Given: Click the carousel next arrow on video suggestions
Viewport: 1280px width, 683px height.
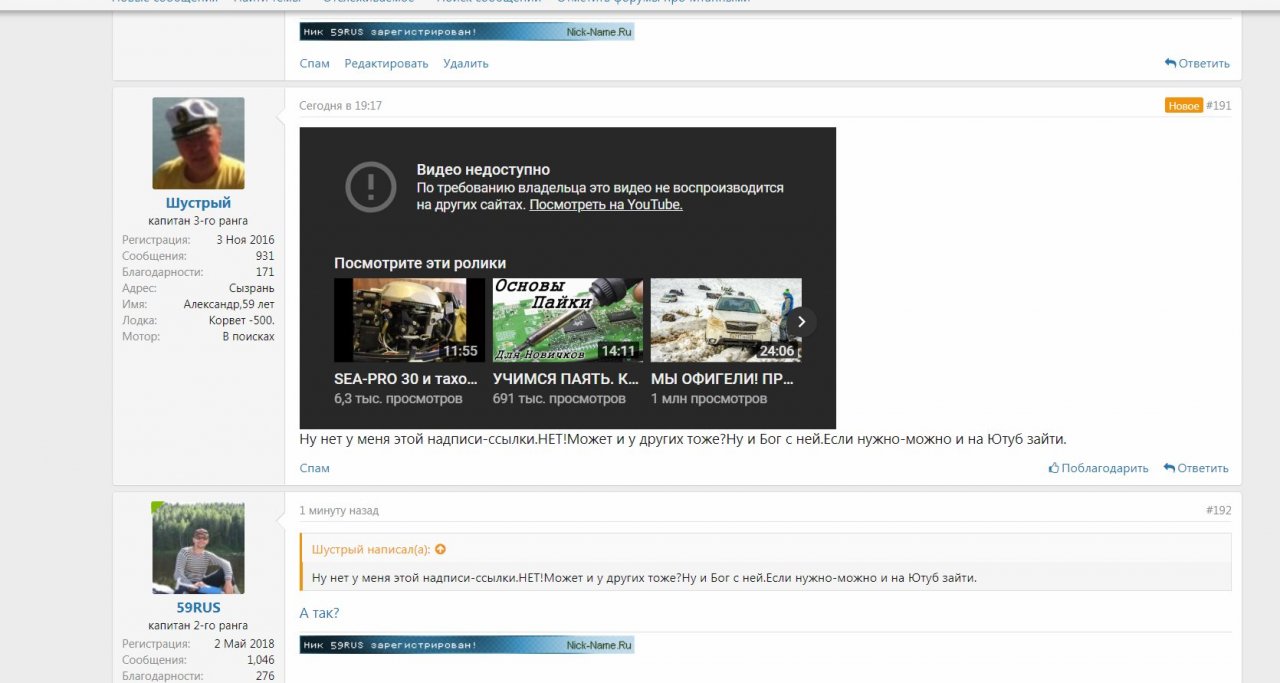Looking at the screenshot, I should pos(800,321).
